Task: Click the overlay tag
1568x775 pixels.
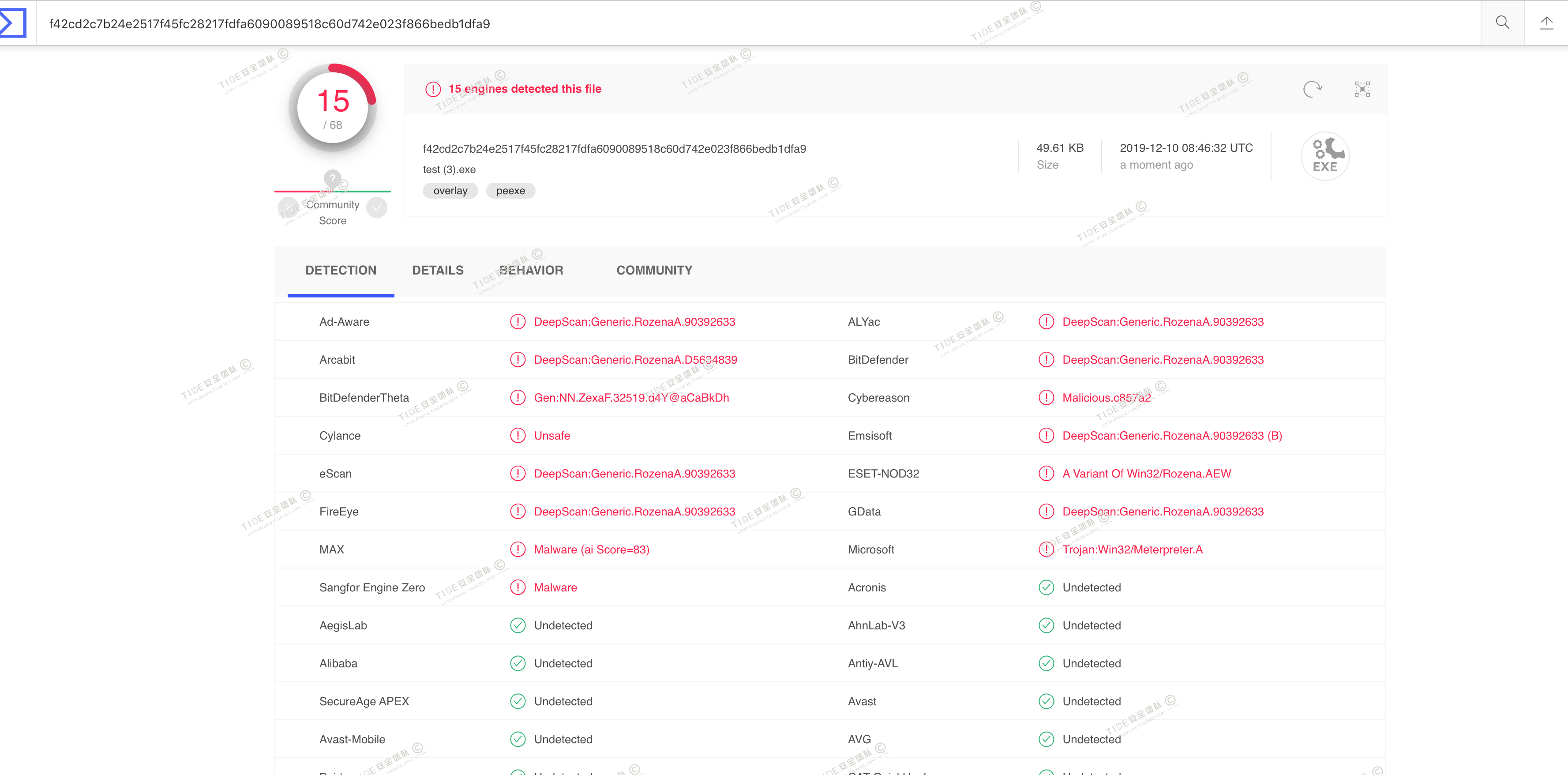Action: pyautogui.click(x=450, y=191)
